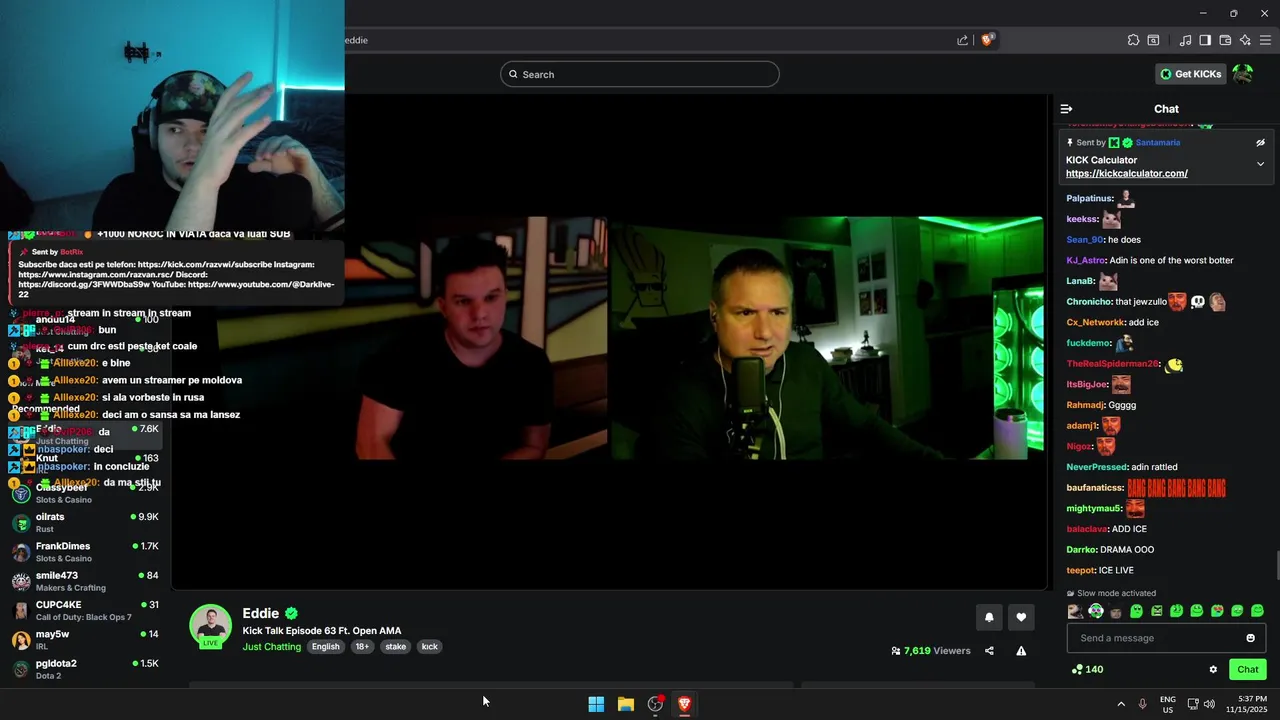Click username Darrko in chat
This screenshot has width=1280, height=720.
(x=1081, y=550)
